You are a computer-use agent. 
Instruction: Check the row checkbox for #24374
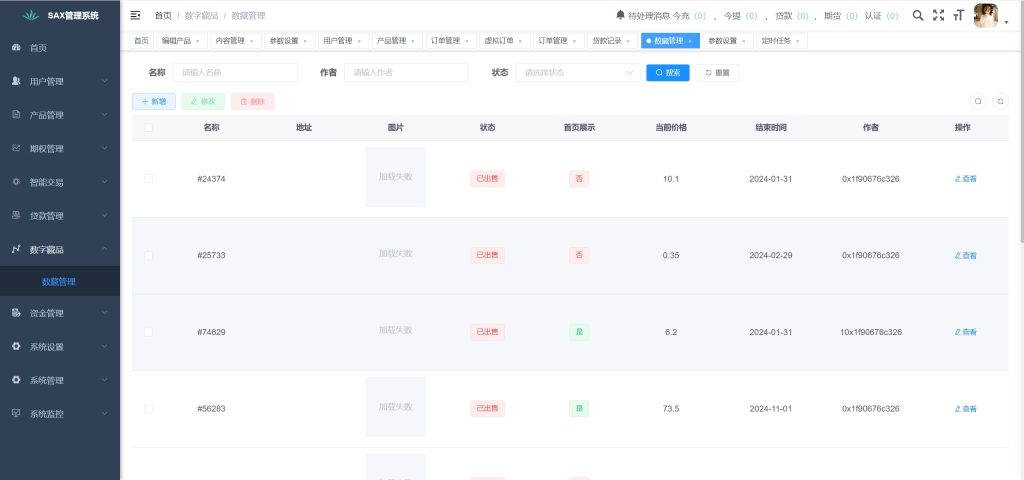(148, 178)
